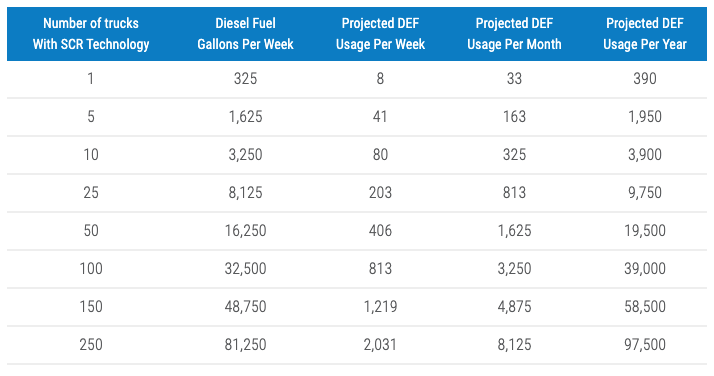Screen dimensions: 714x376
Task: Select the 48,750 diesel gallons cell
Action: pyautogui.click(x=245, y=306)
